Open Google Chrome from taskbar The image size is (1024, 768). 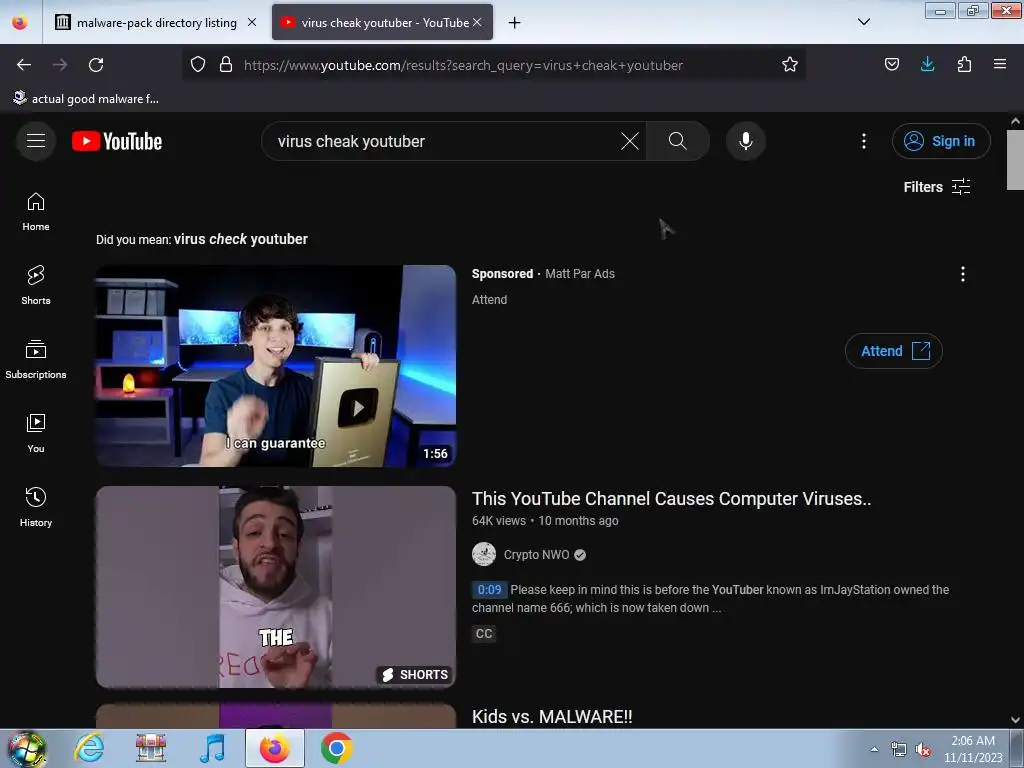(336, 748)
